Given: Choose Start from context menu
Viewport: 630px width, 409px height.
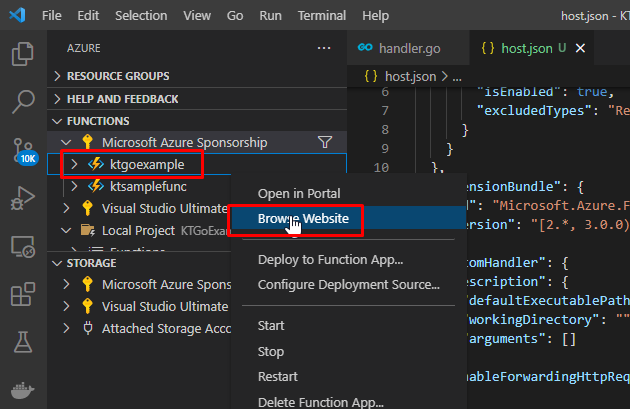Looking at the screenshot, I should click(348, 325).
